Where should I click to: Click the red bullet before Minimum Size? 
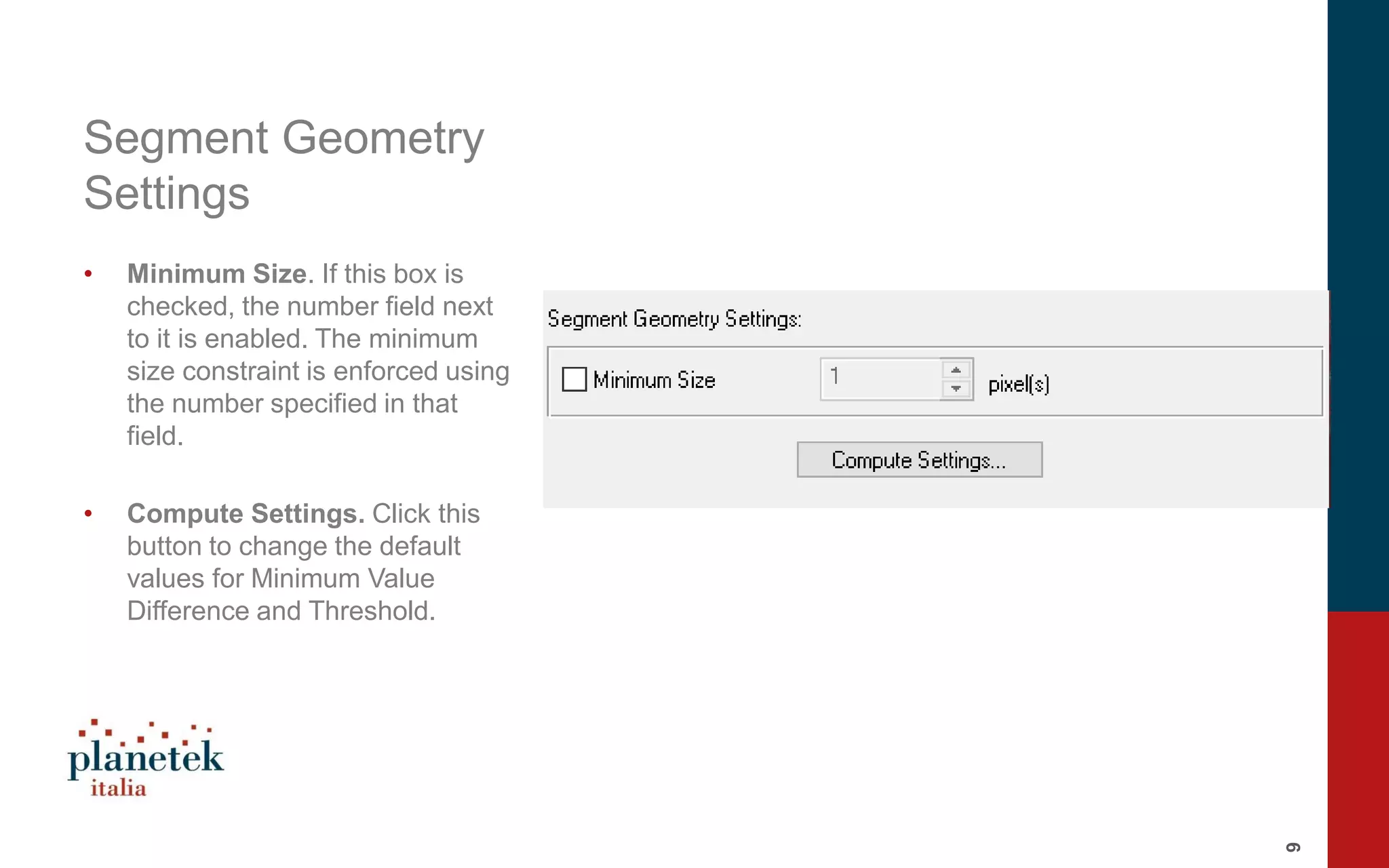point(88,274)
